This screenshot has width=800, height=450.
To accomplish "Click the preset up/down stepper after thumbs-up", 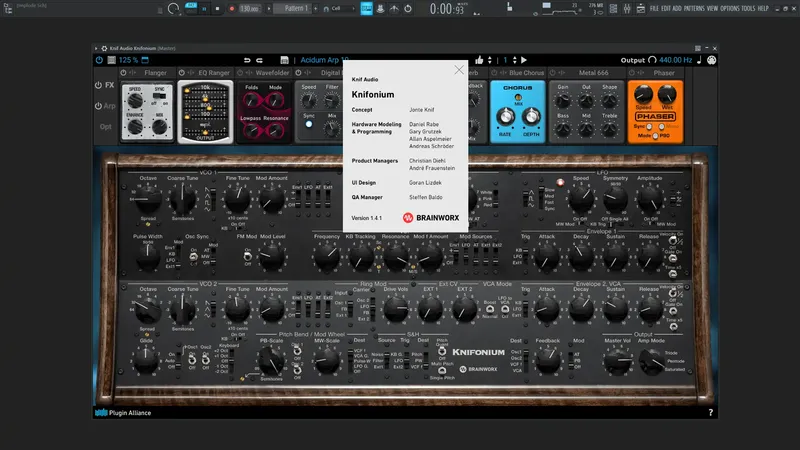I will [490, 60].
